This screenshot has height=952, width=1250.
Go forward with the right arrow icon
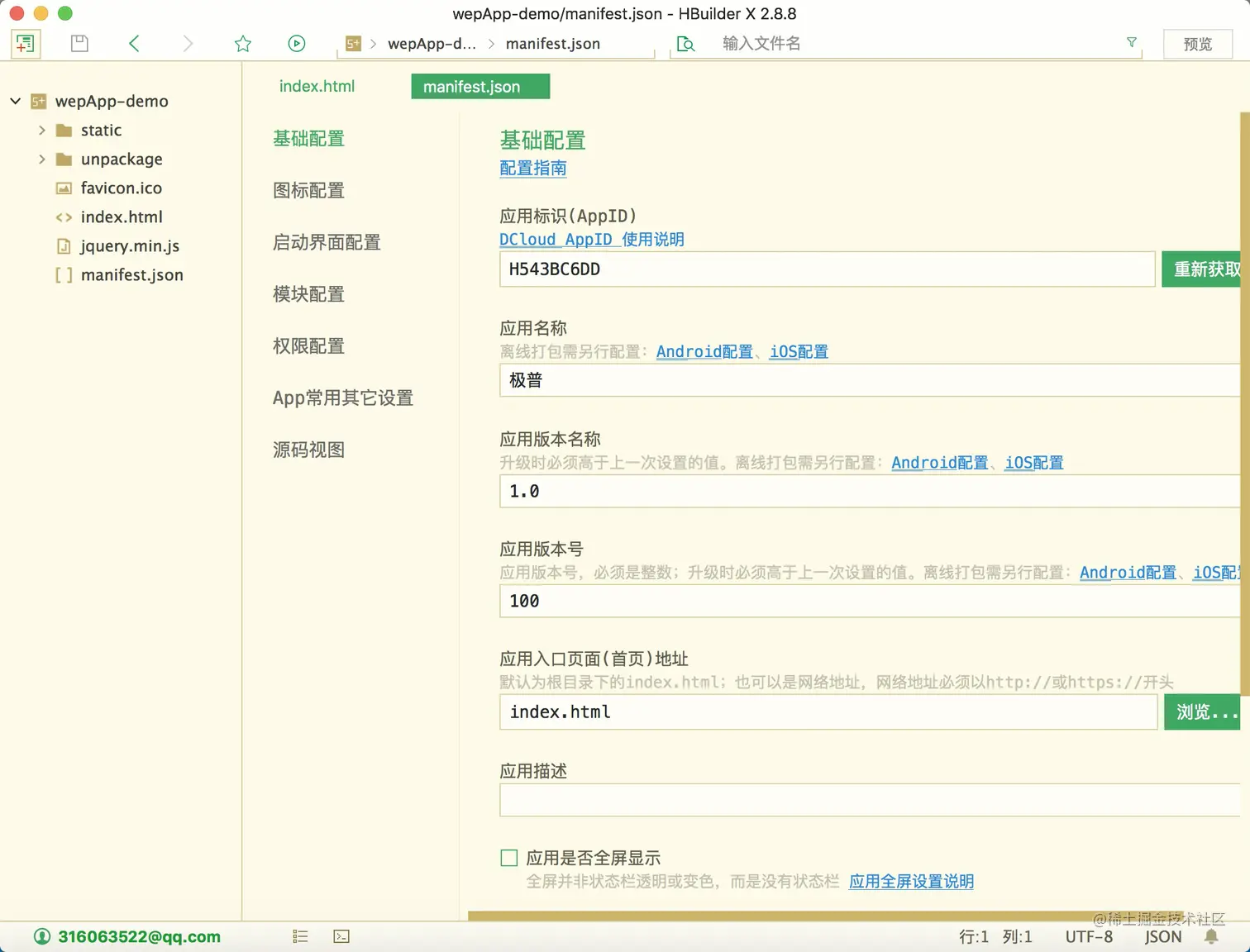[x=188, y=44]
